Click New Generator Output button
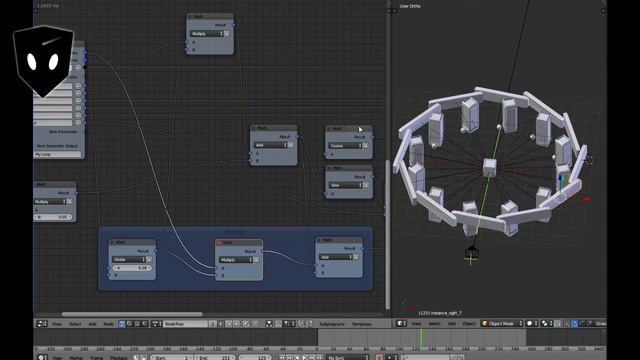 click(58, 146)
